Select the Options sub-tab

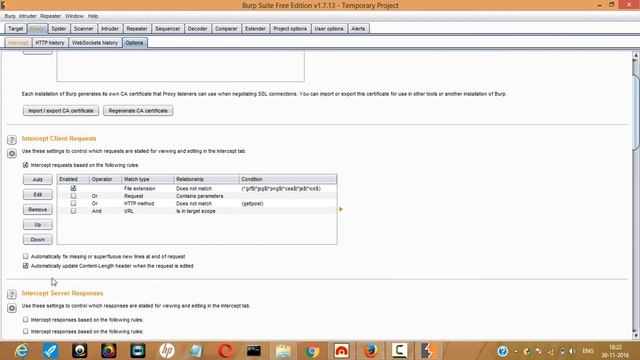134,42
